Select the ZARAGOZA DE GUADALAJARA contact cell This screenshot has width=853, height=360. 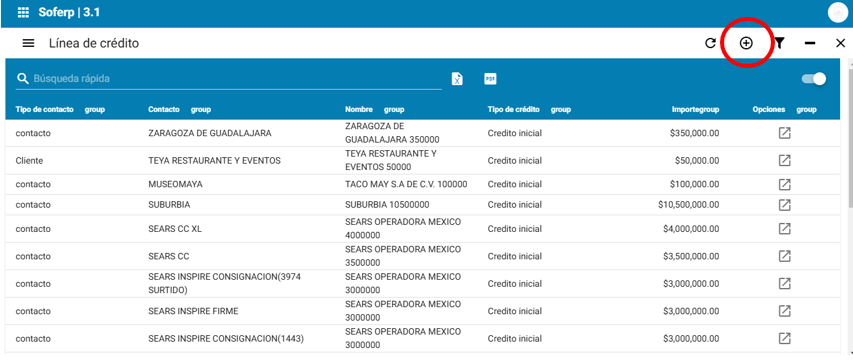(x=209, y=133)
